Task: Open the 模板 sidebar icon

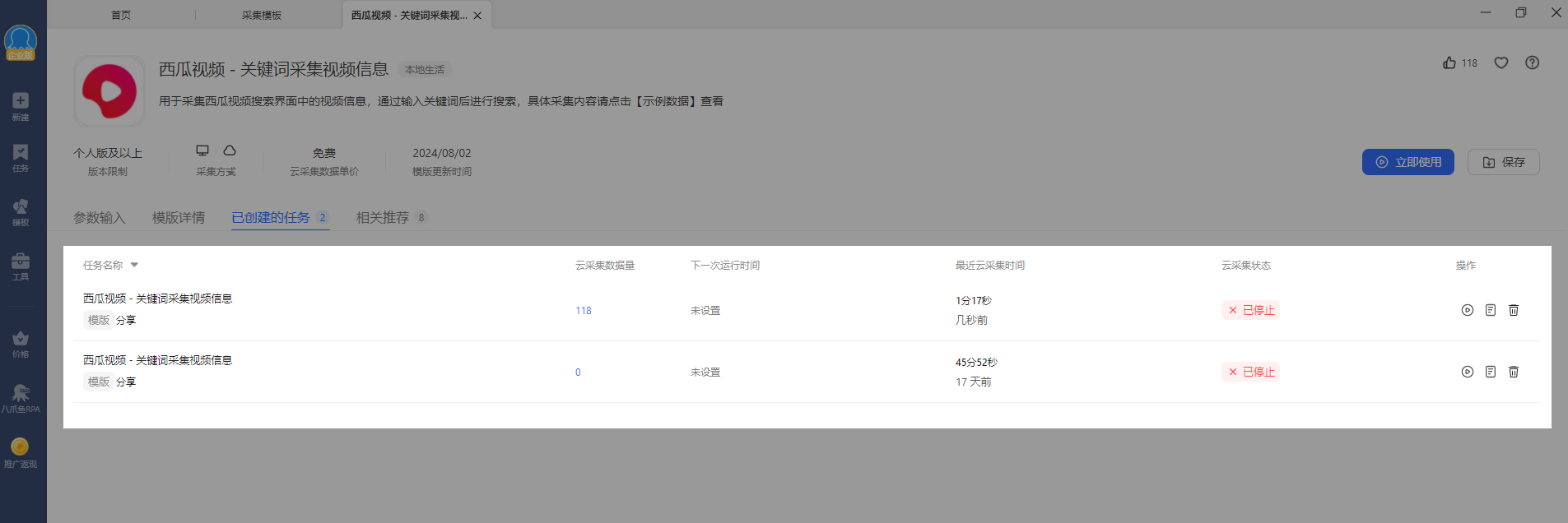Action: point(21,212)
